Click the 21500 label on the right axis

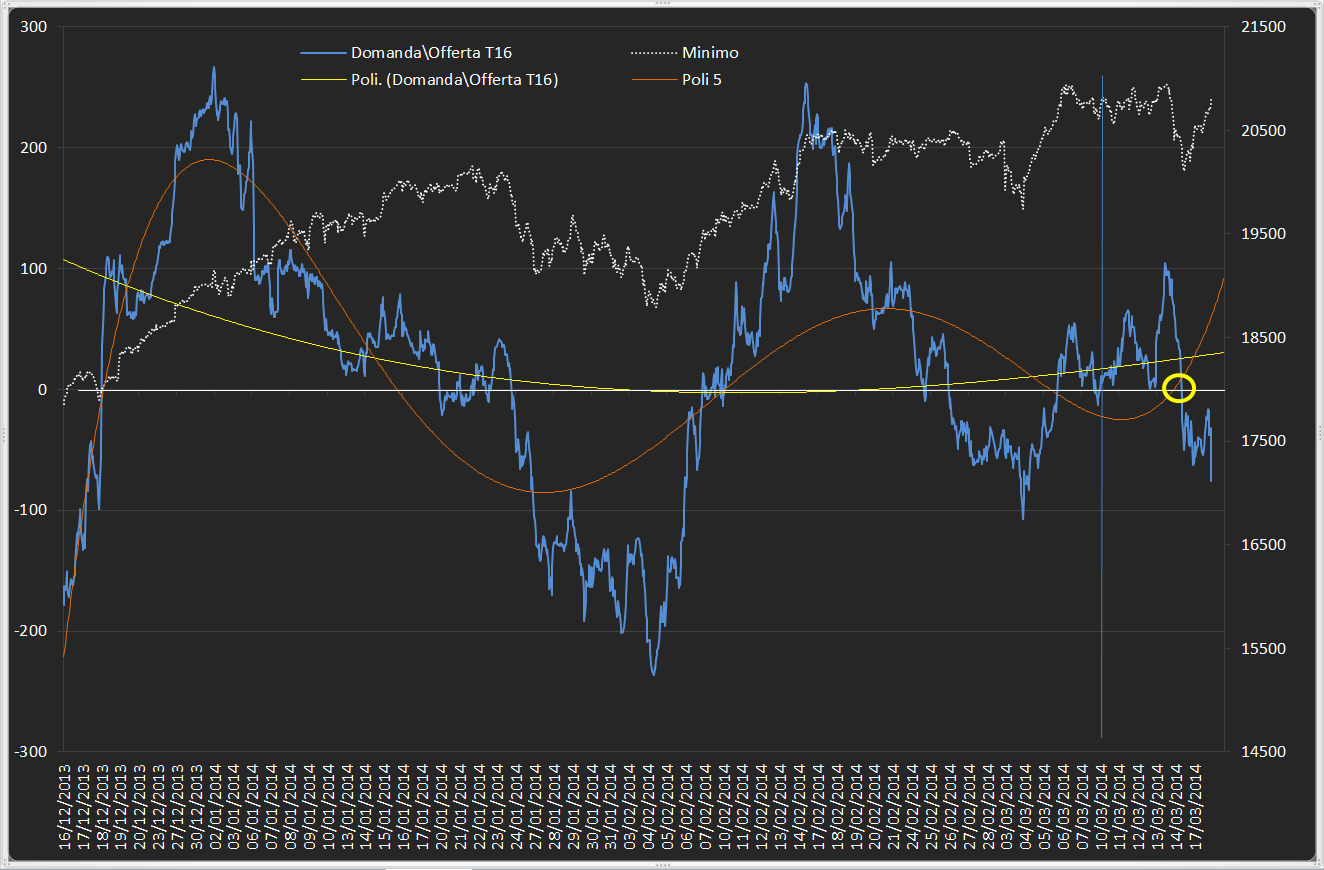click(x=1263, y=27)
